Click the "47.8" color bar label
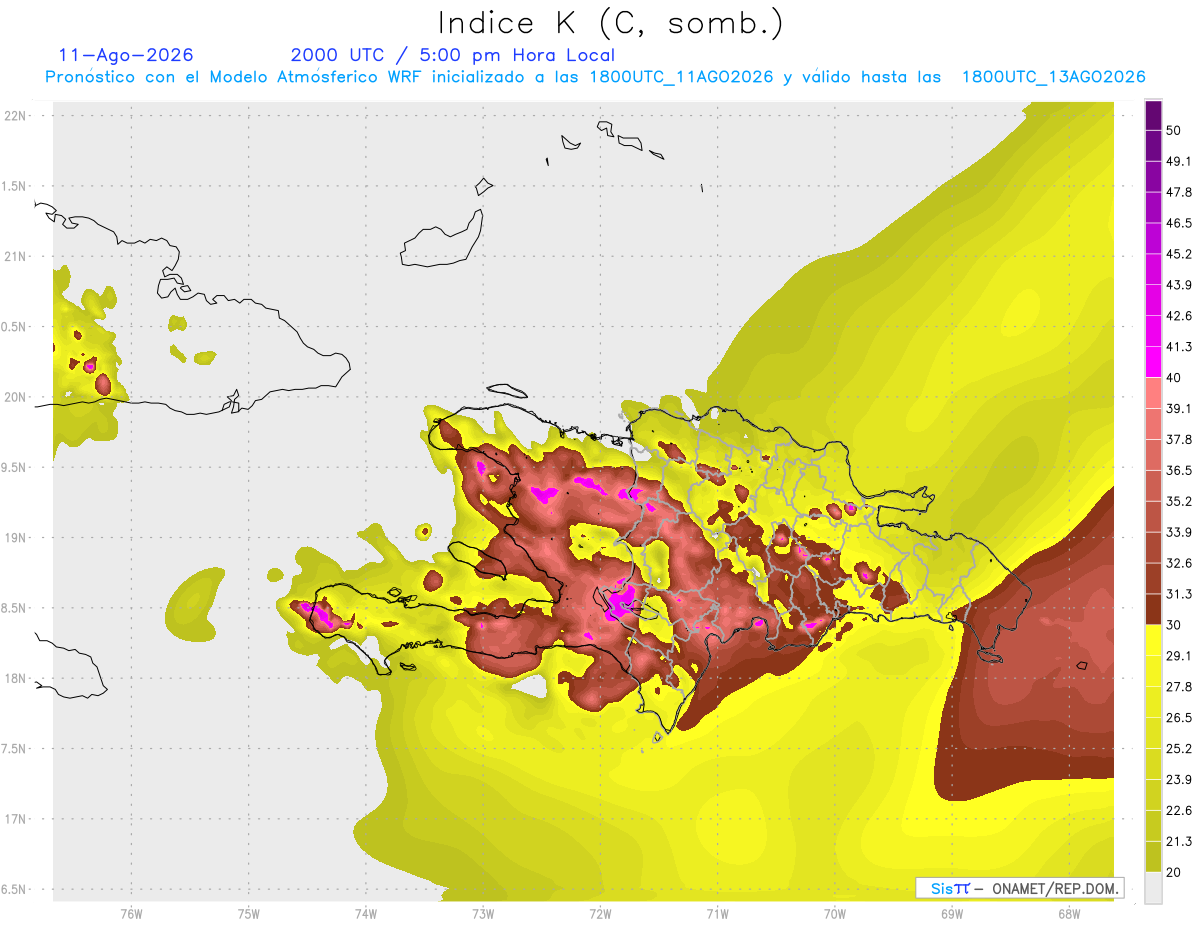The width and height of the screenshot is (1200, 927). (1178, 193)
